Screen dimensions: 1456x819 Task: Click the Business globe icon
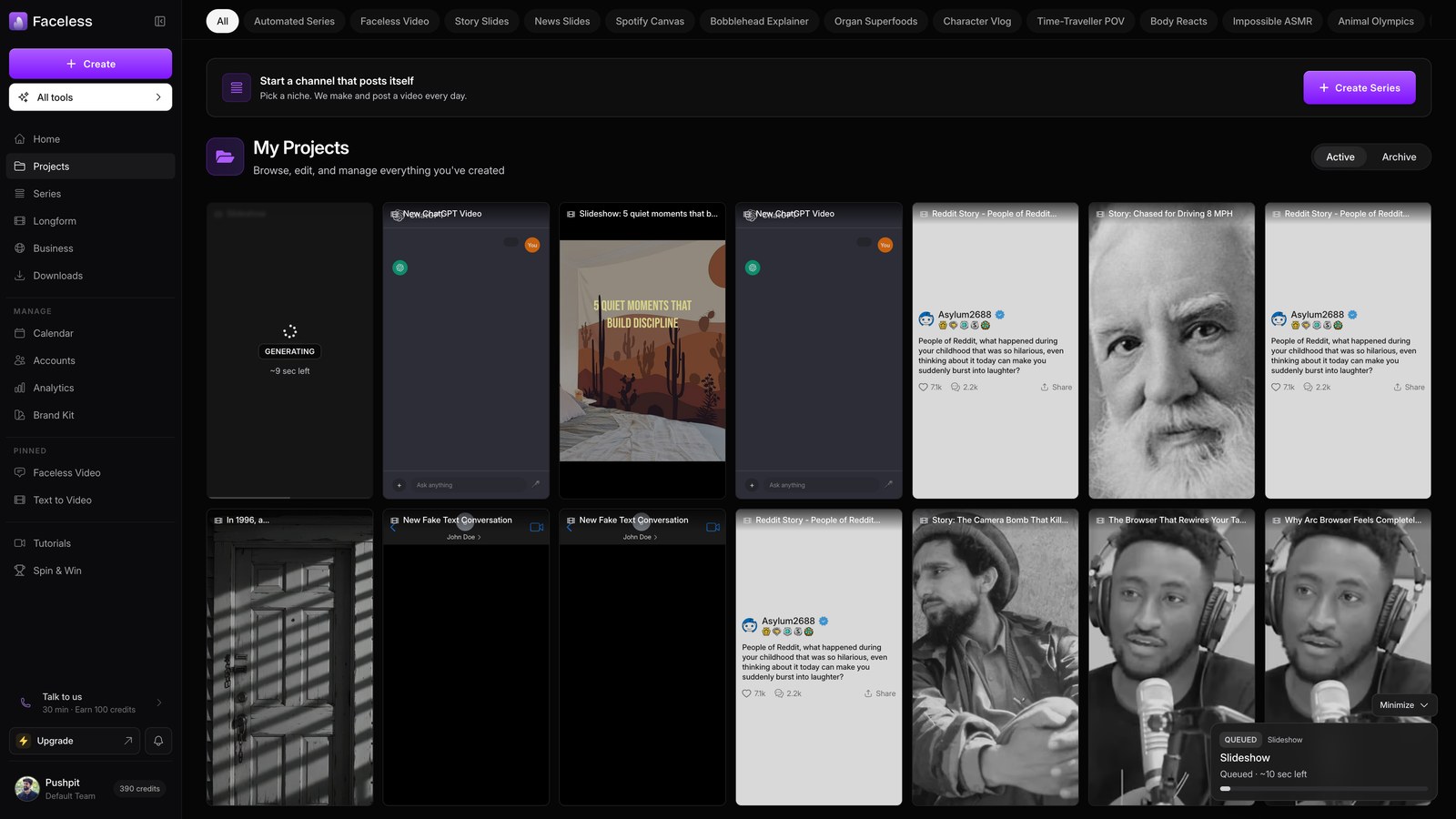[x=20, y=248]
